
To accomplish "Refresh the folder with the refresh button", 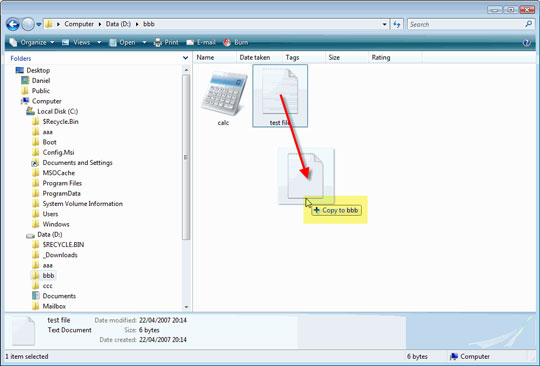I will coord(397,24).
